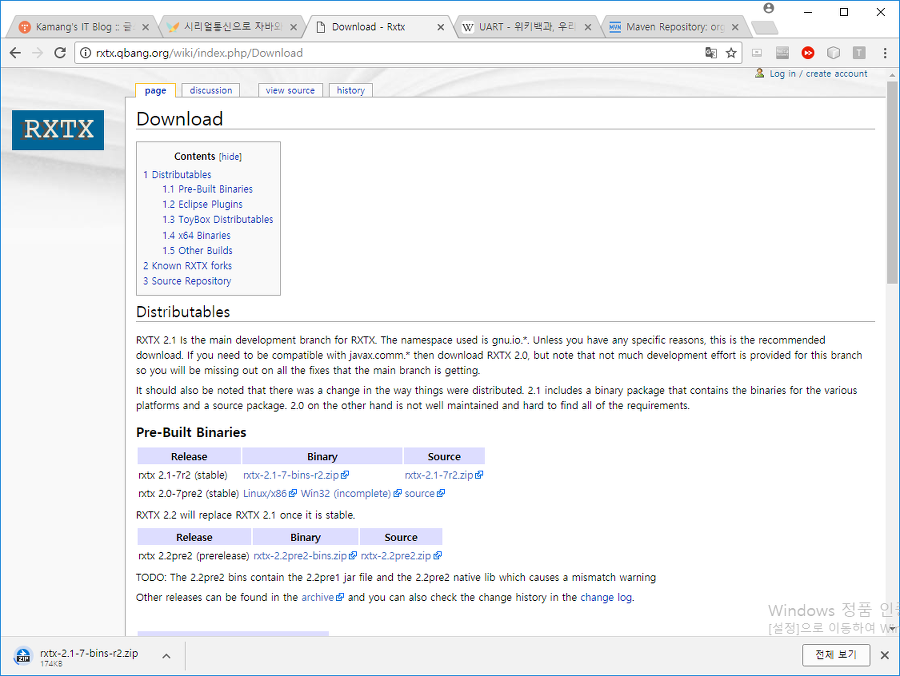Click the browser forward arrow
Screen dimensions: 900x676
pyautogui.click(x=38, y=53)
